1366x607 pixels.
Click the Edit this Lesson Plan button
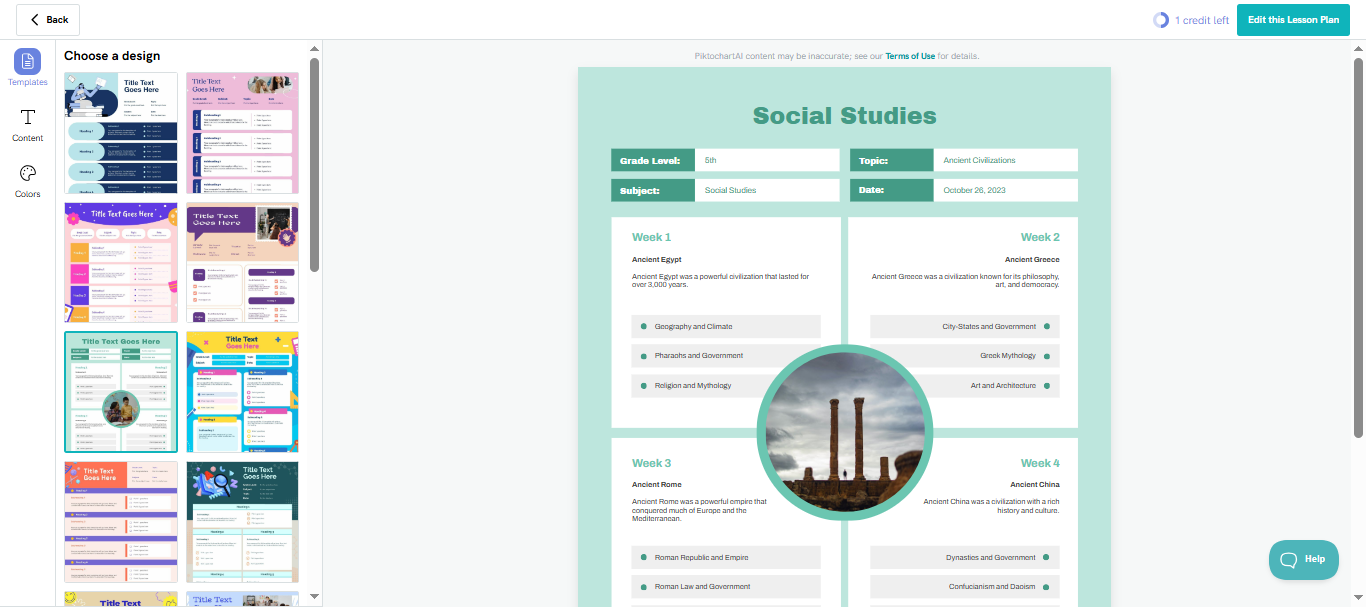(1293, 19)
